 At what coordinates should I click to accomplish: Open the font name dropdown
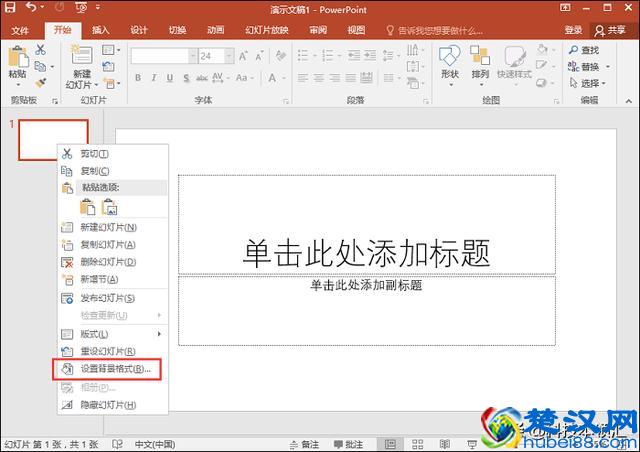[193, 56]
